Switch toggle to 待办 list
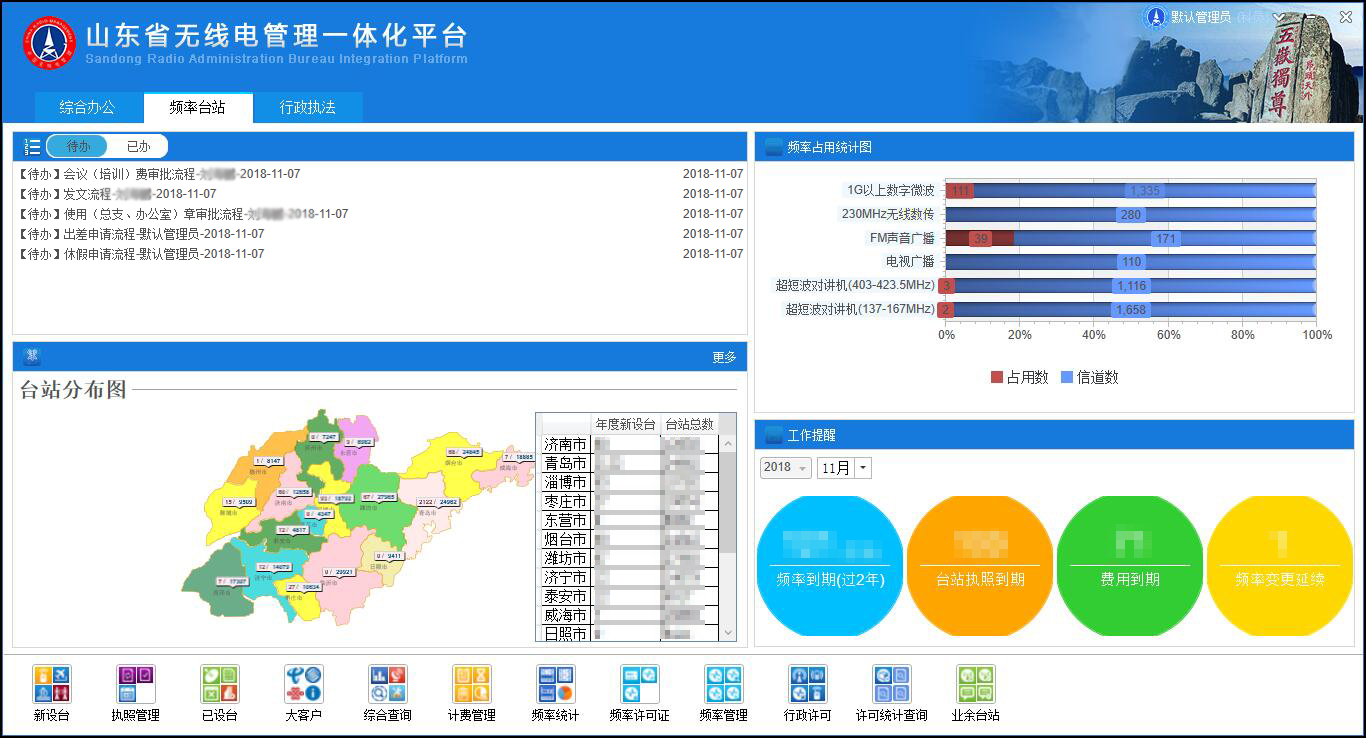The height and width of the screenshot is (738, 1366). tap(78, 147)
